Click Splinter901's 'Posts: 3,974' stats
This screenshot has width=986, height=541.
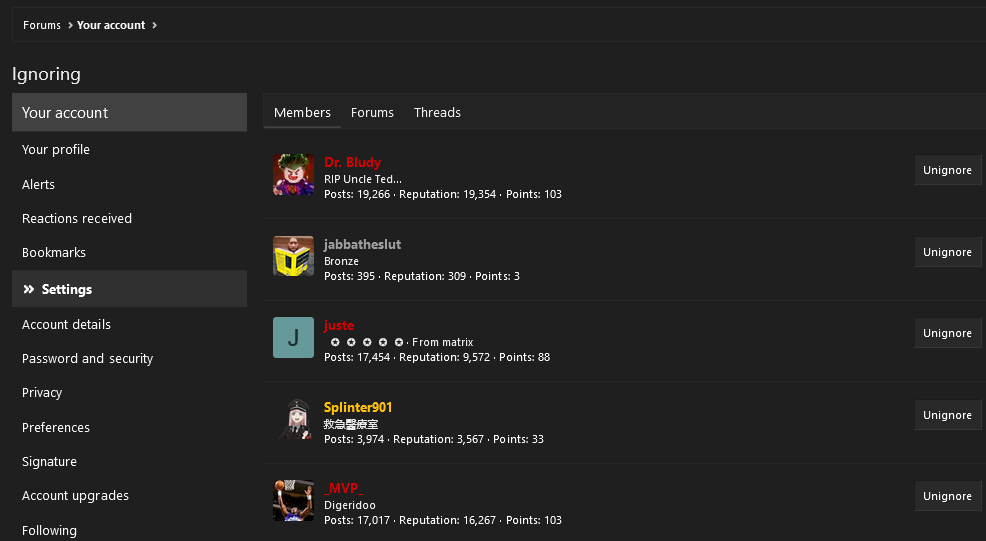click(354, 439)
